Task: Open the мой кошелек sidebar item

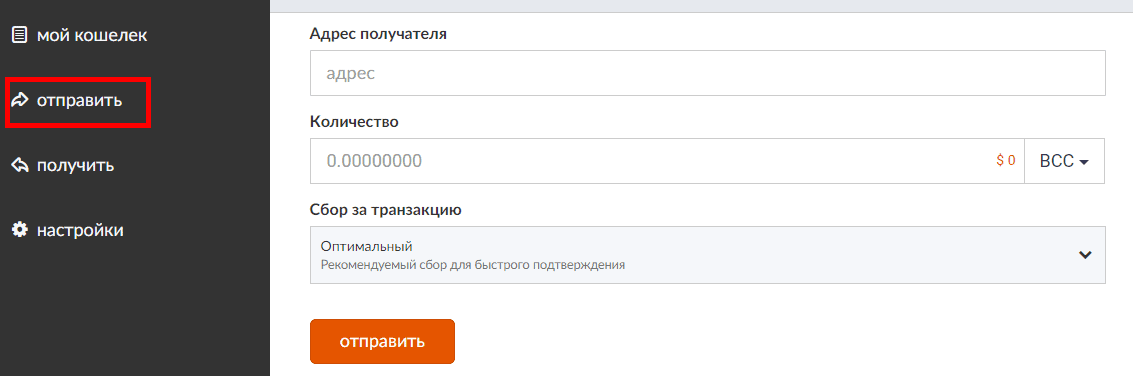Action: tap(80, 35)
